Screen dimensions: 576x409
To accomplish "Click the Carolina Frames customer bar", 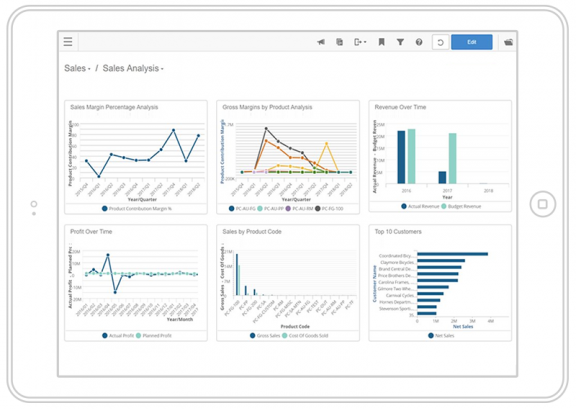I will [438, 280].
